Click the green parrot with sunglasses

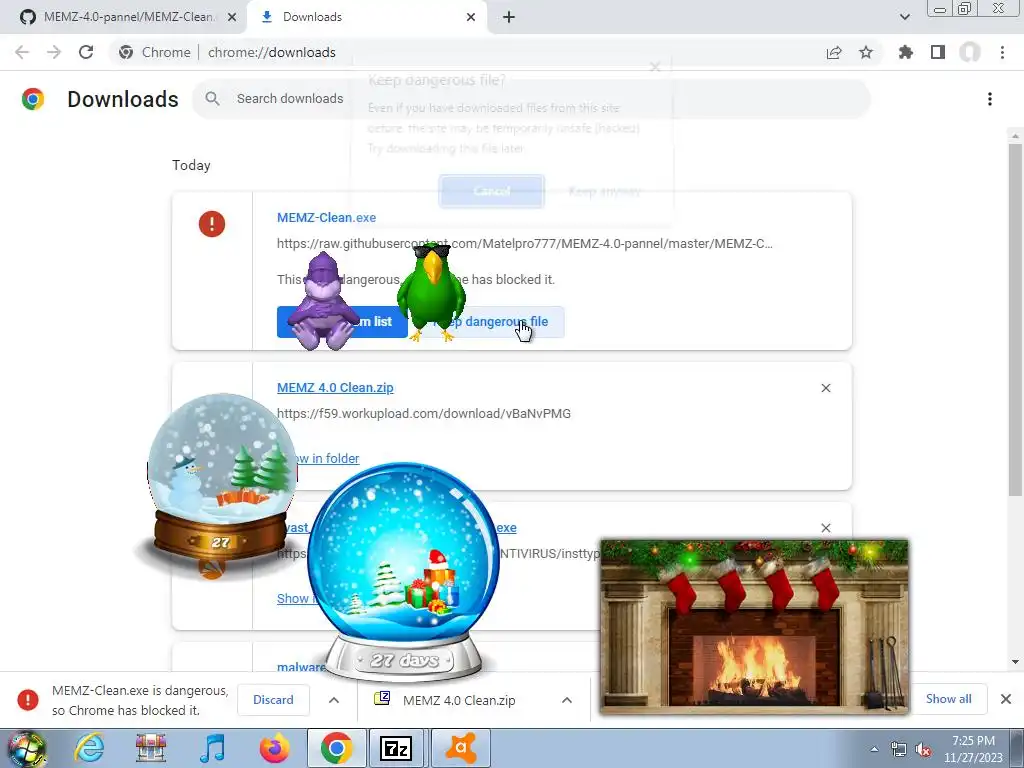(x=431, y=291)
